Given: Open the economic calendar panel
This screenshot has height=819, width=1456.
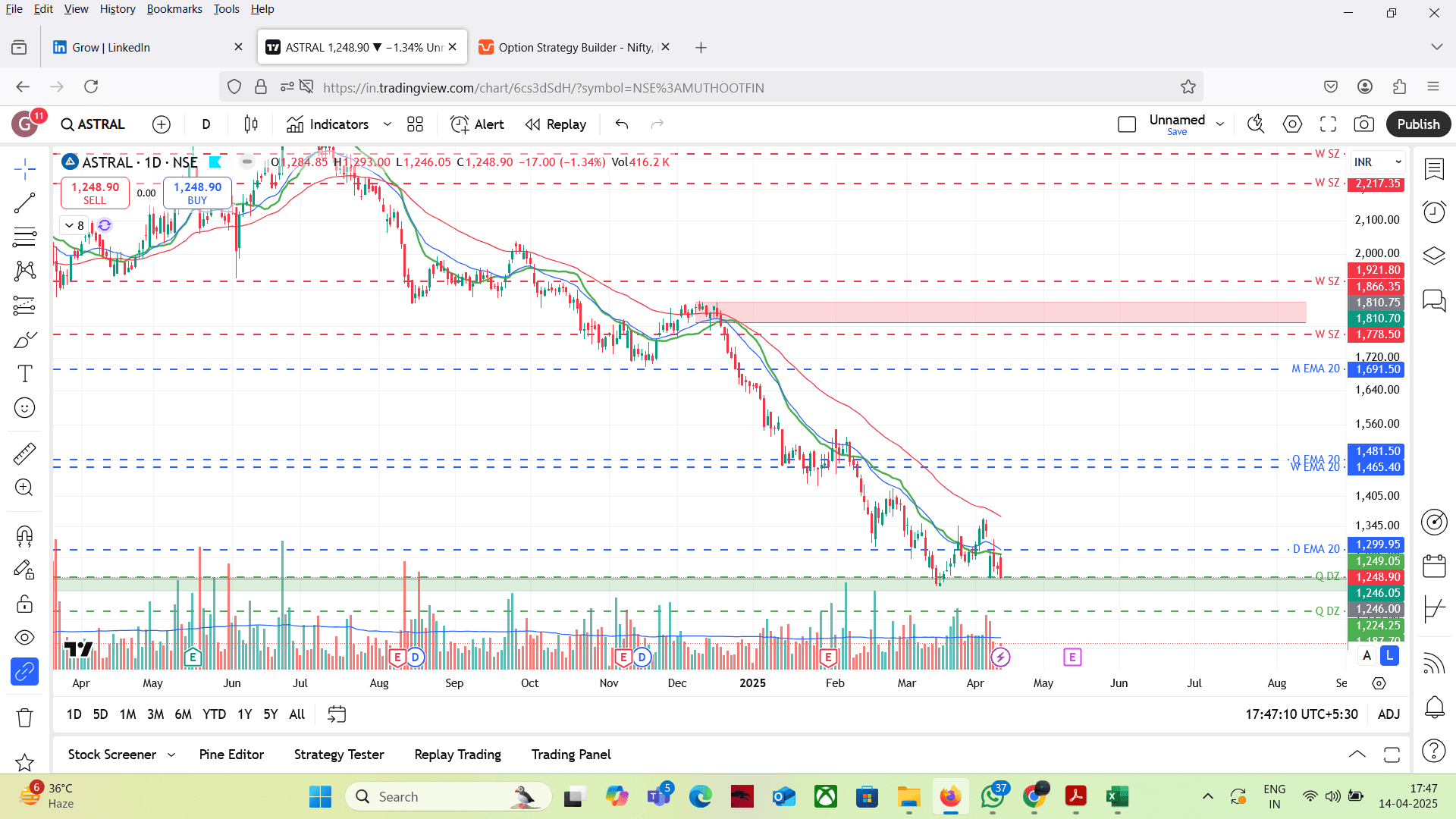Looking at the screenshot, I should click(x=1434, y=566).
